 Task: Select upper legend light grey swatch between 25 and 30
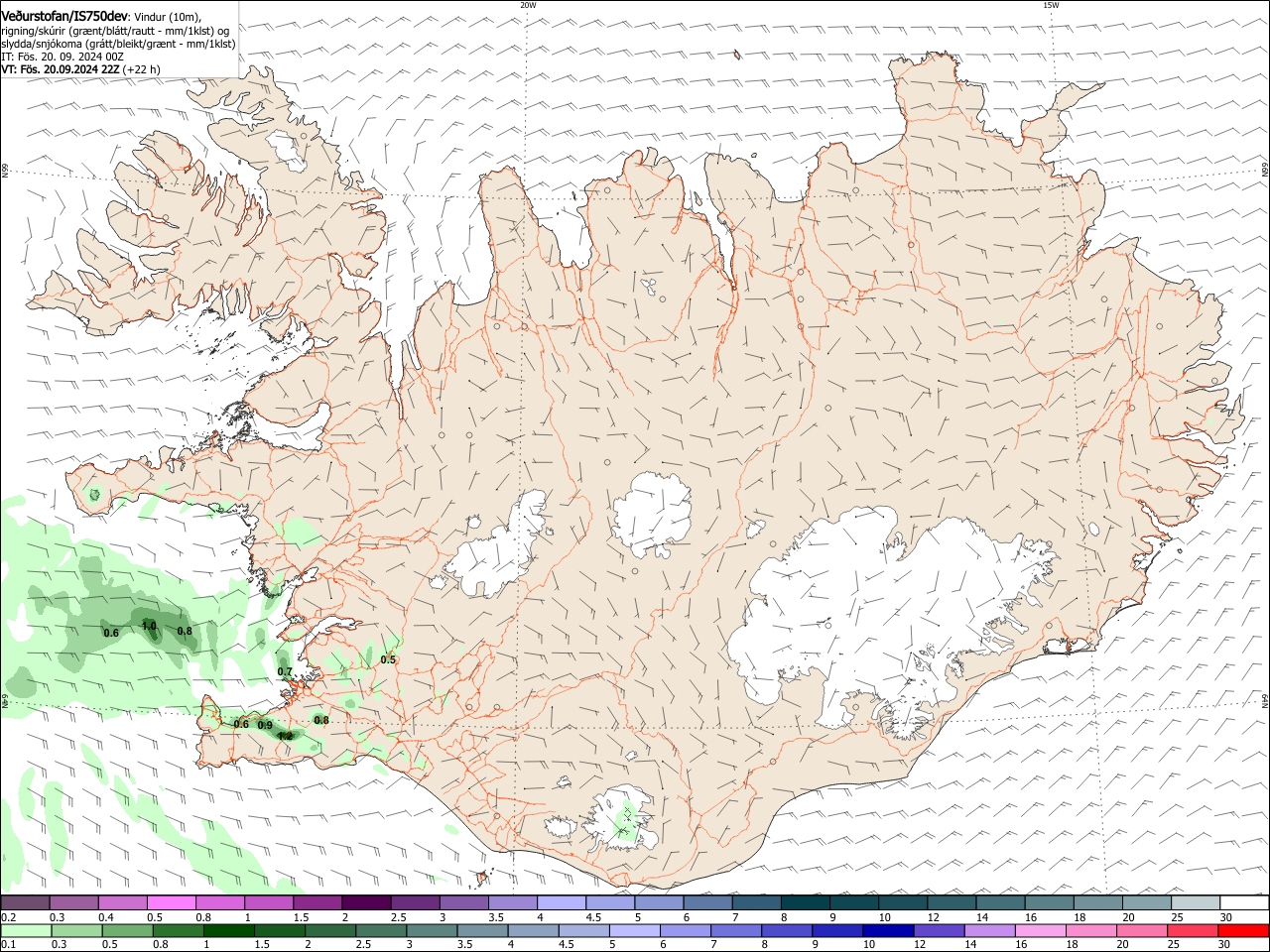pos(1195,902)
